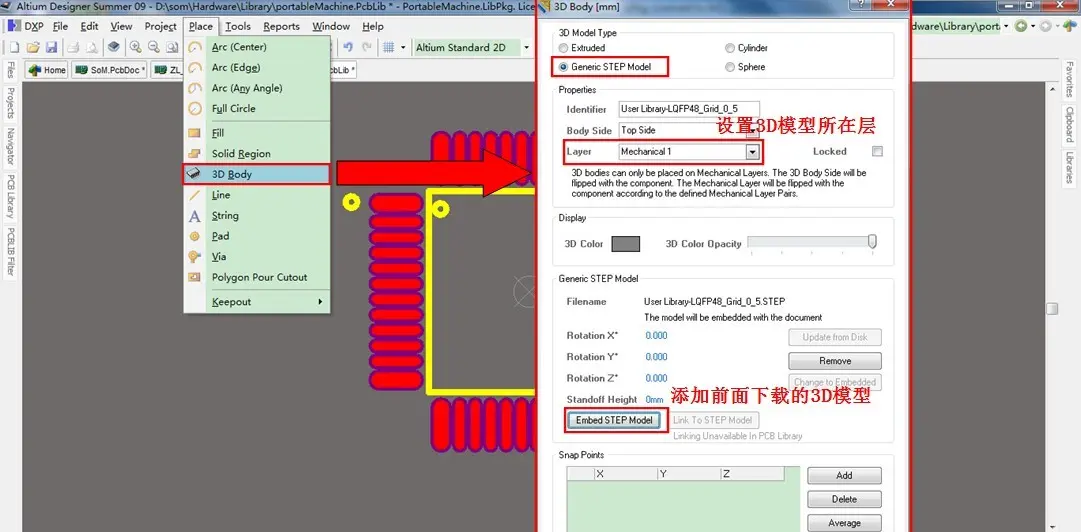Expand the Altium Standard 2D view dropdown
Viewport: 1081px width, 532px height.
pyautogui.click(x=527, y=48)
